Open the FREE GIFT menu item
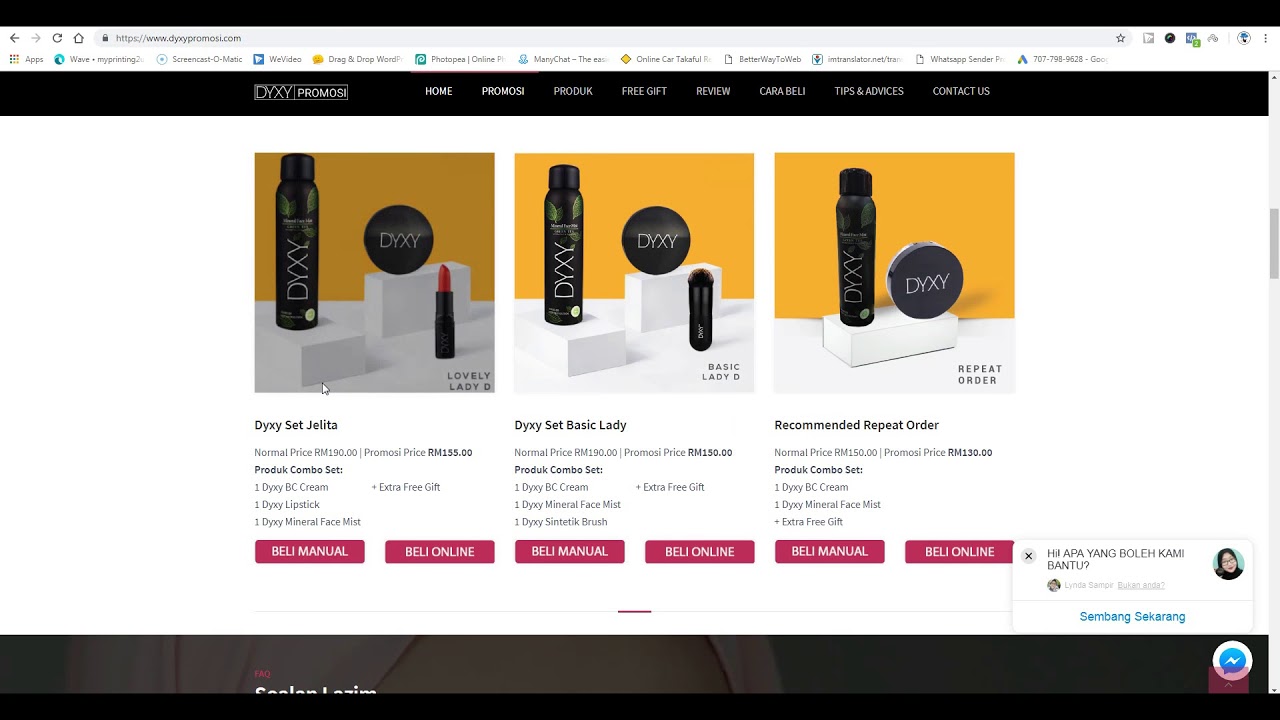This screenshot has height=720, width=1280. [x=644, y=91]
